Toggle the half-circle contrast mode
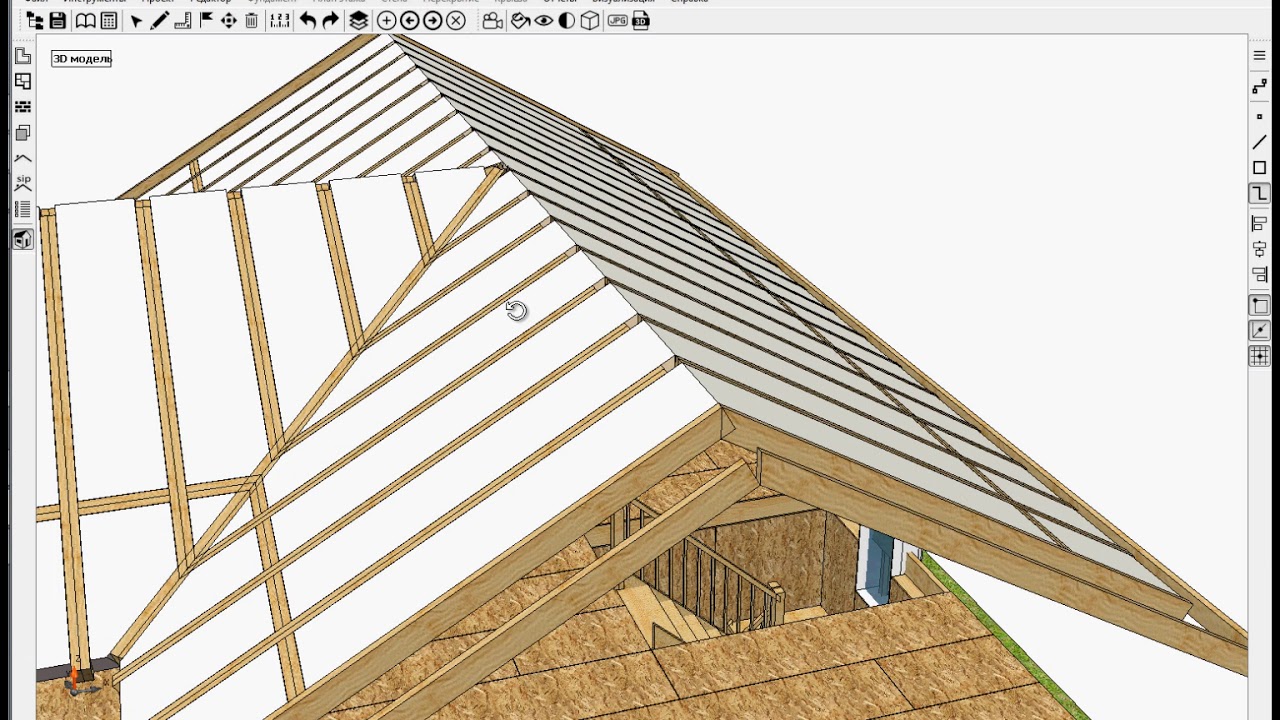Viewport: 1280px width, 720px height. click(x=567, y=20)
